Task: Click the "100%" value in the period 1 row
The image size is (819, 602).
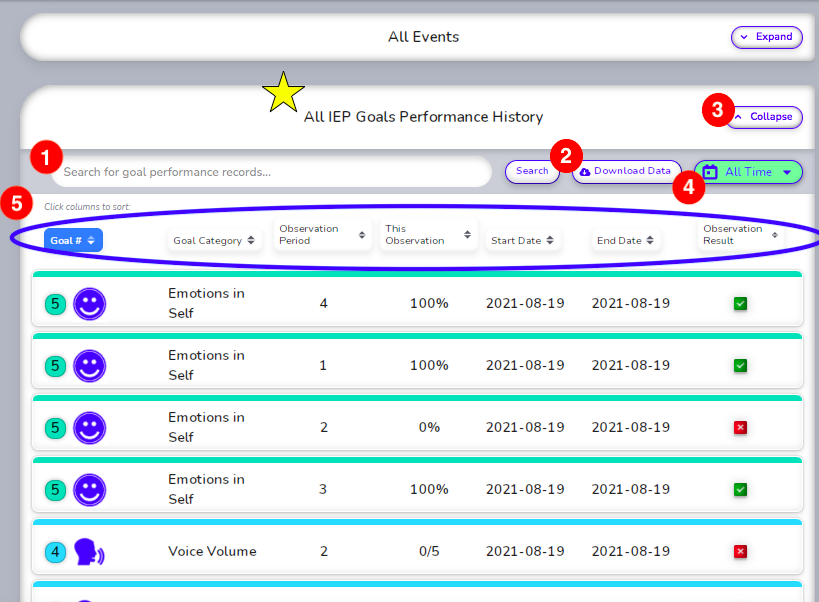Action: coord(429,365)
